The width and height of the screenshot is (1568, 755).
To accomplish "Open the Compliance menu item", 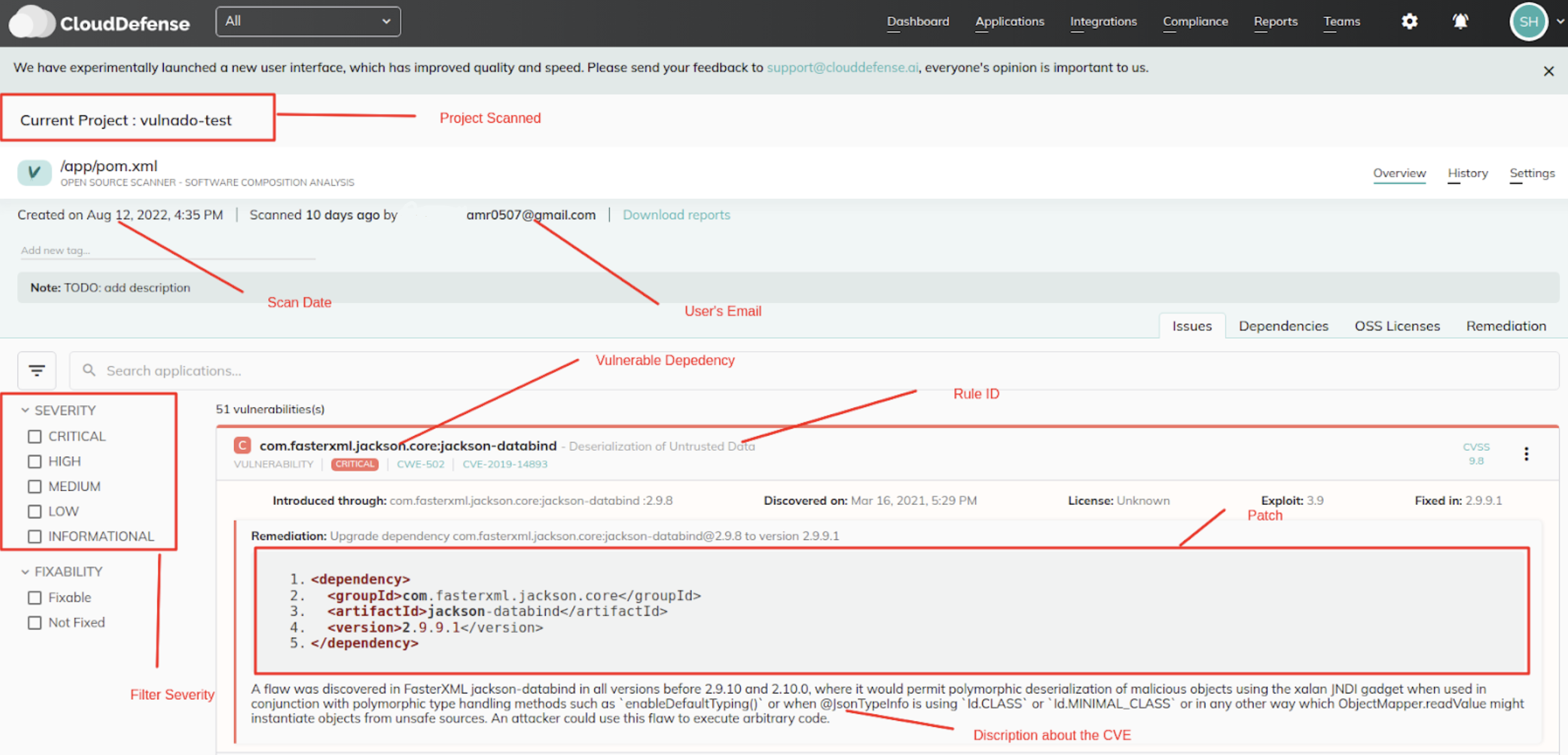I will coord(1195,22).
